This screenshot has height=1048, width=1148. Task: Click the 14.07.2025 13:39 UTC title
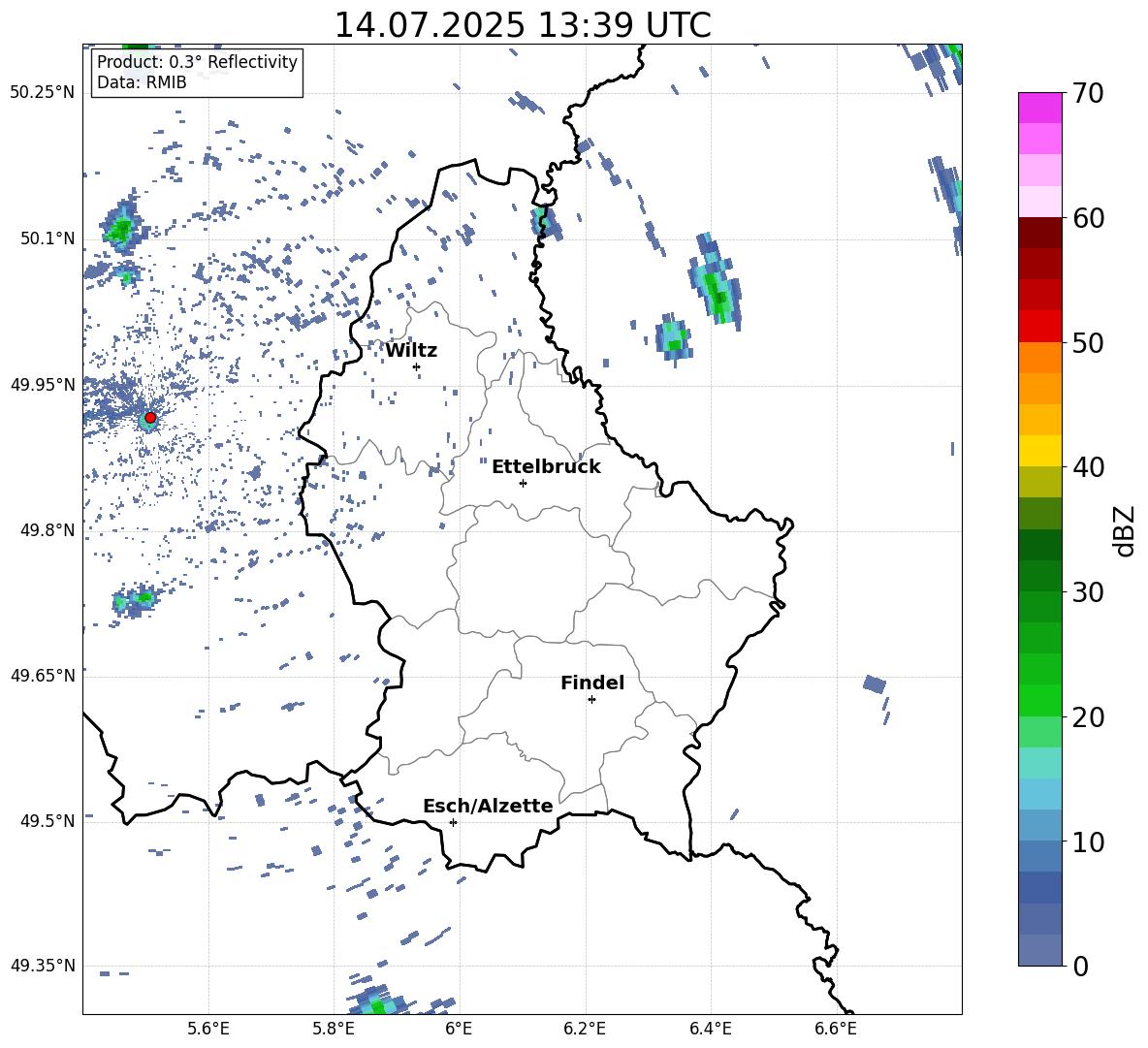523,25
